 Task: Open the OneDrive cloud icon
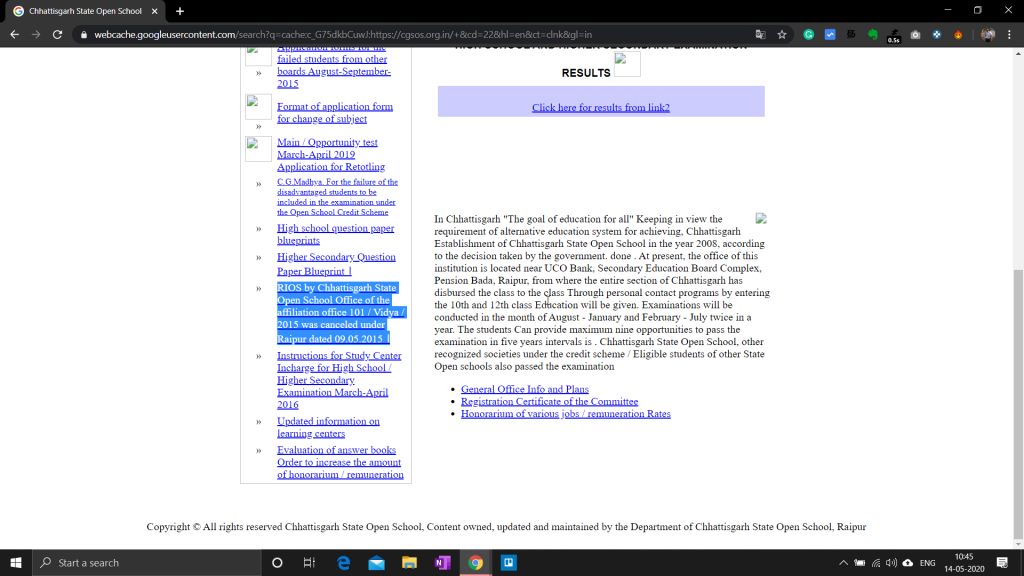[908, 562]
